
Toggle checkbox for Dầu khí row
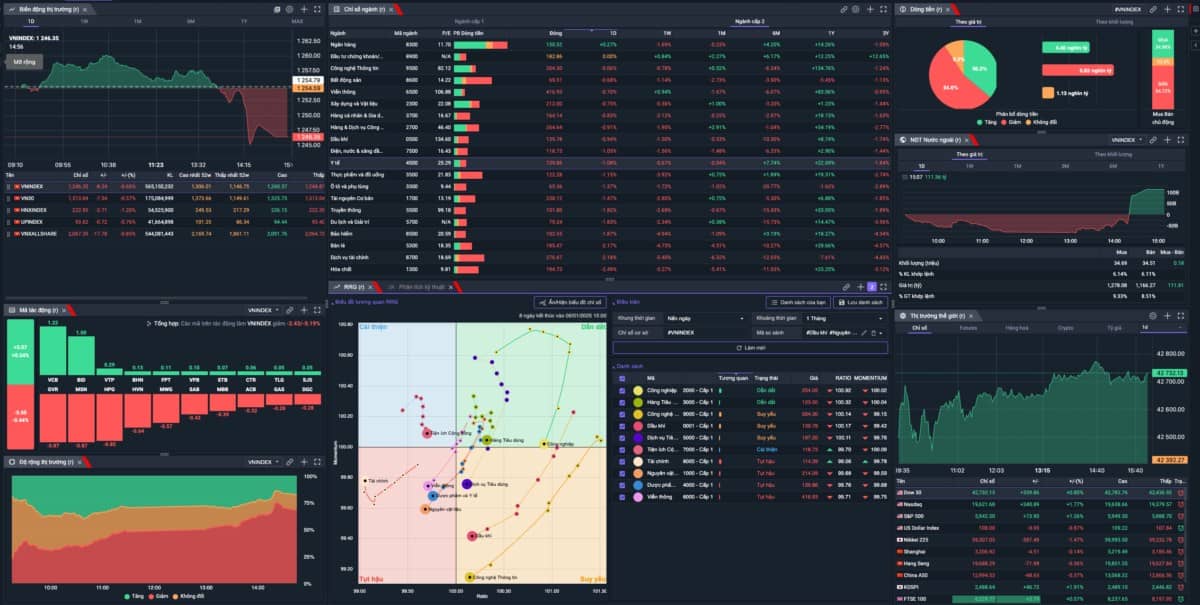click(622, 426)
